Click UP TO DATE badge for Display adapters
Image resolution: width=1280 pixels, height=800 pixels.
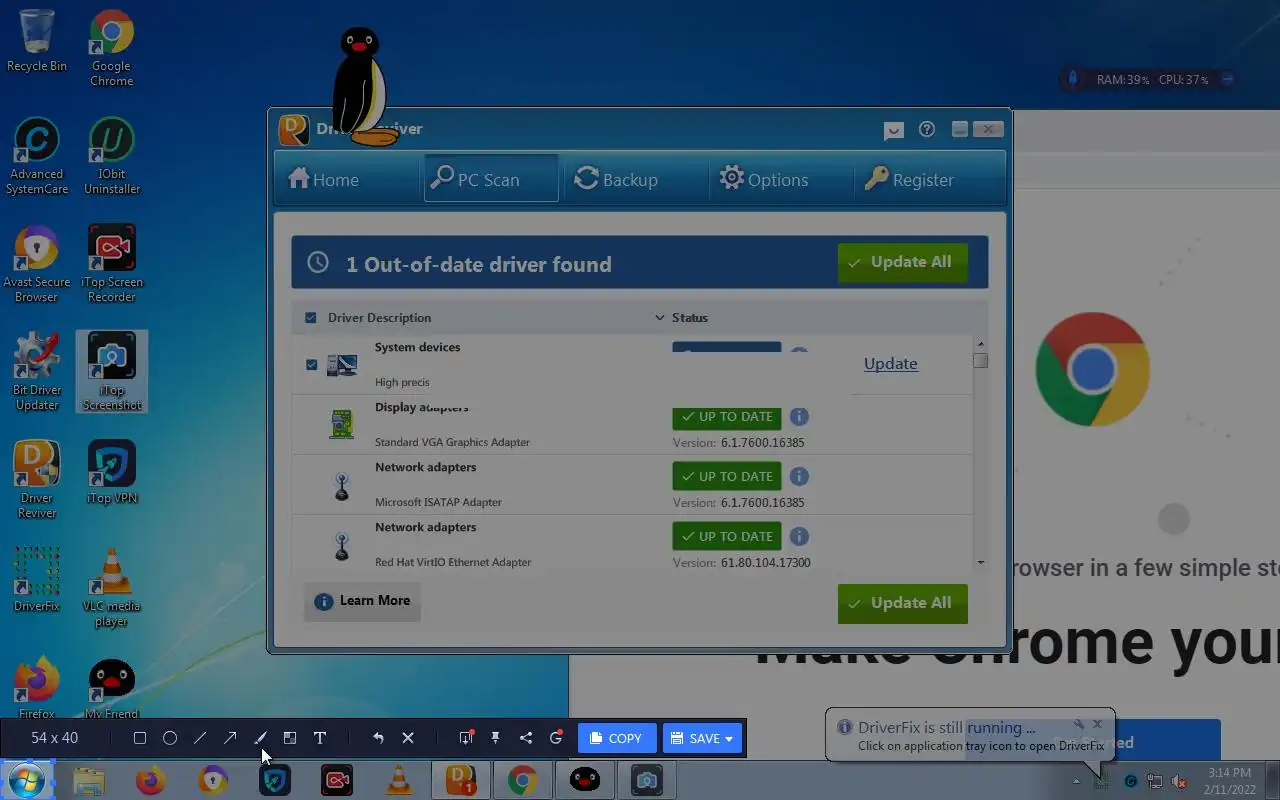(x=727, y=417)
